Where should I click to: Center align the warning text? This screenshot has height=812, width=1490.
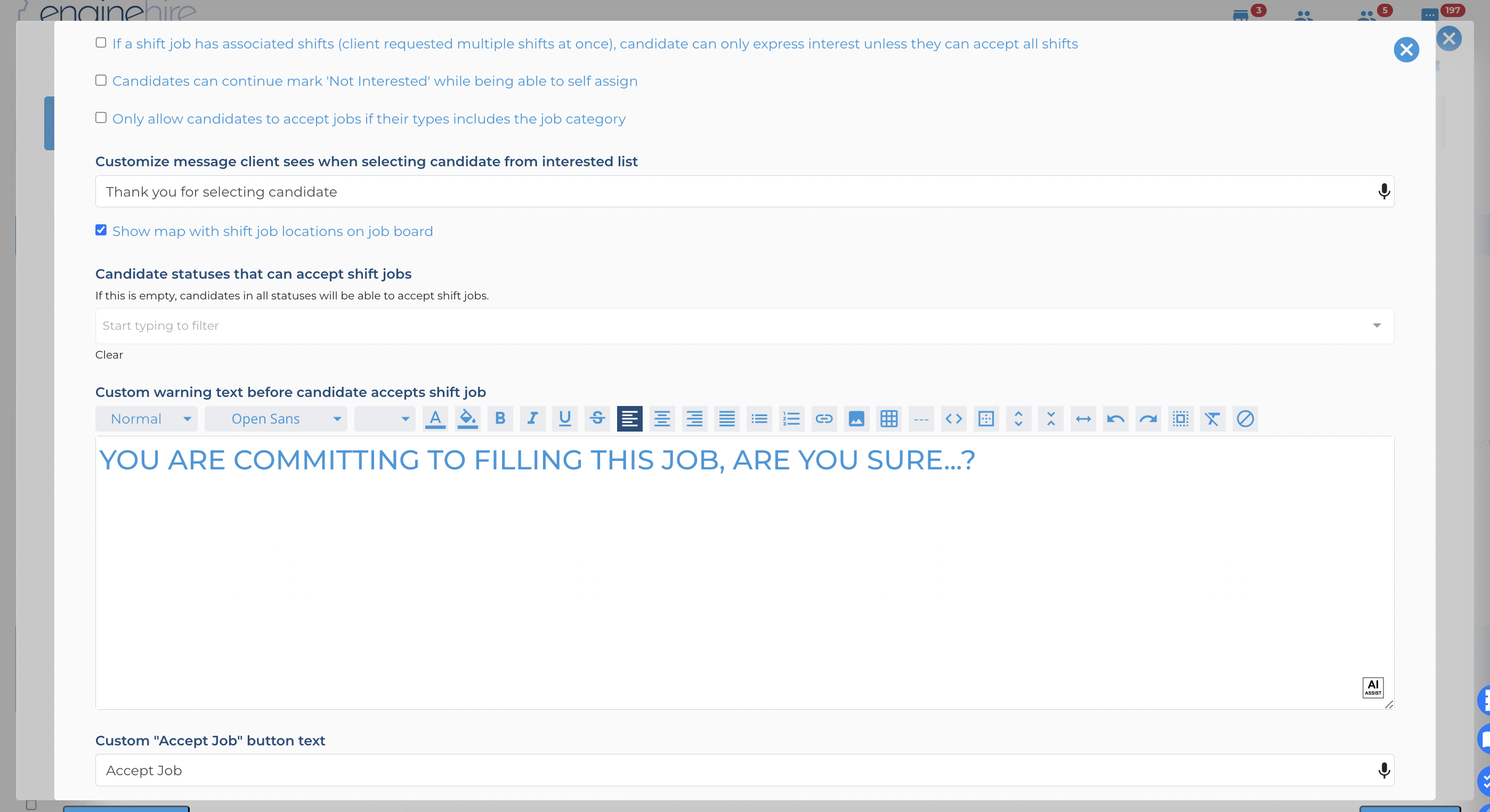(662, 418)
